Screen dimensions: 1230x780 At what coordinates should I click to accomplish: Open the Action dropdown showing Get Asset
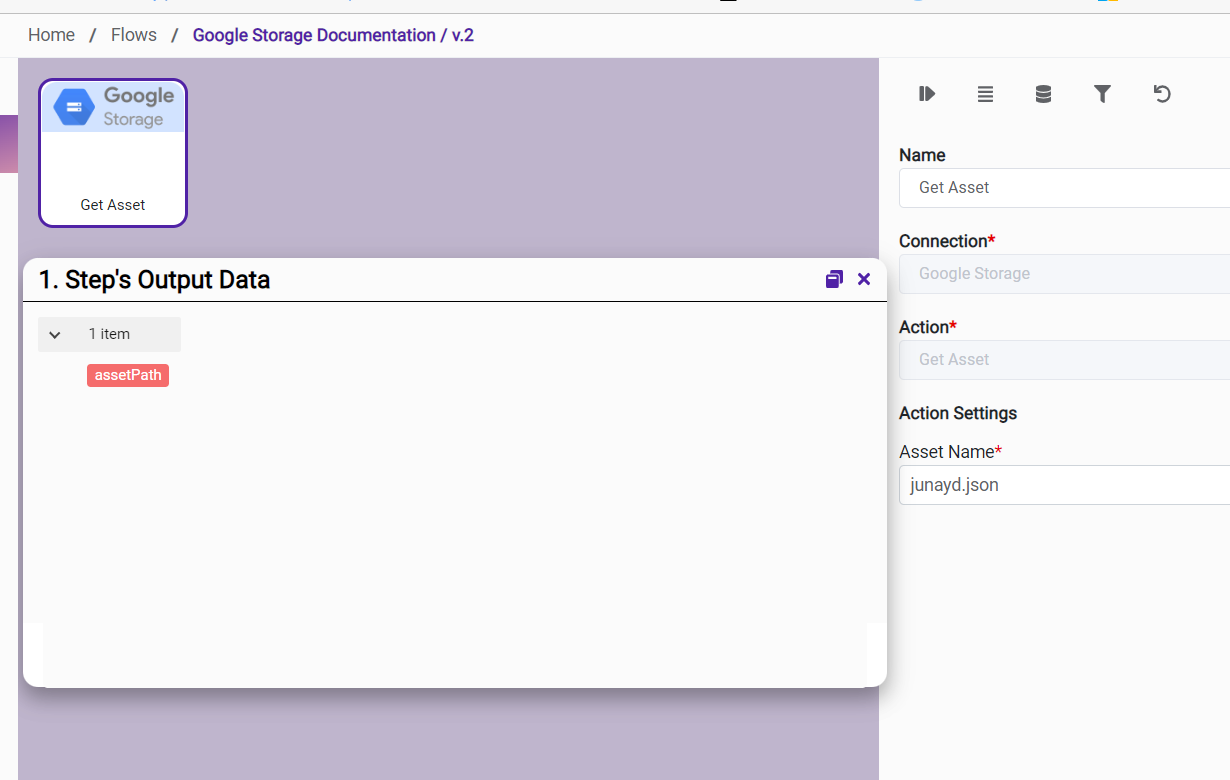click(x=1064, y=360)
